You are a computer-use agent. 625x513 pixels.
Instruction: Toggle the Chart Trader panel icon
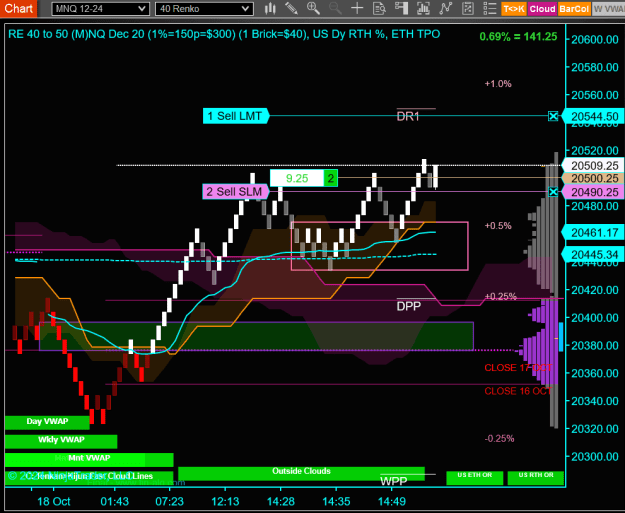[401, 8]
